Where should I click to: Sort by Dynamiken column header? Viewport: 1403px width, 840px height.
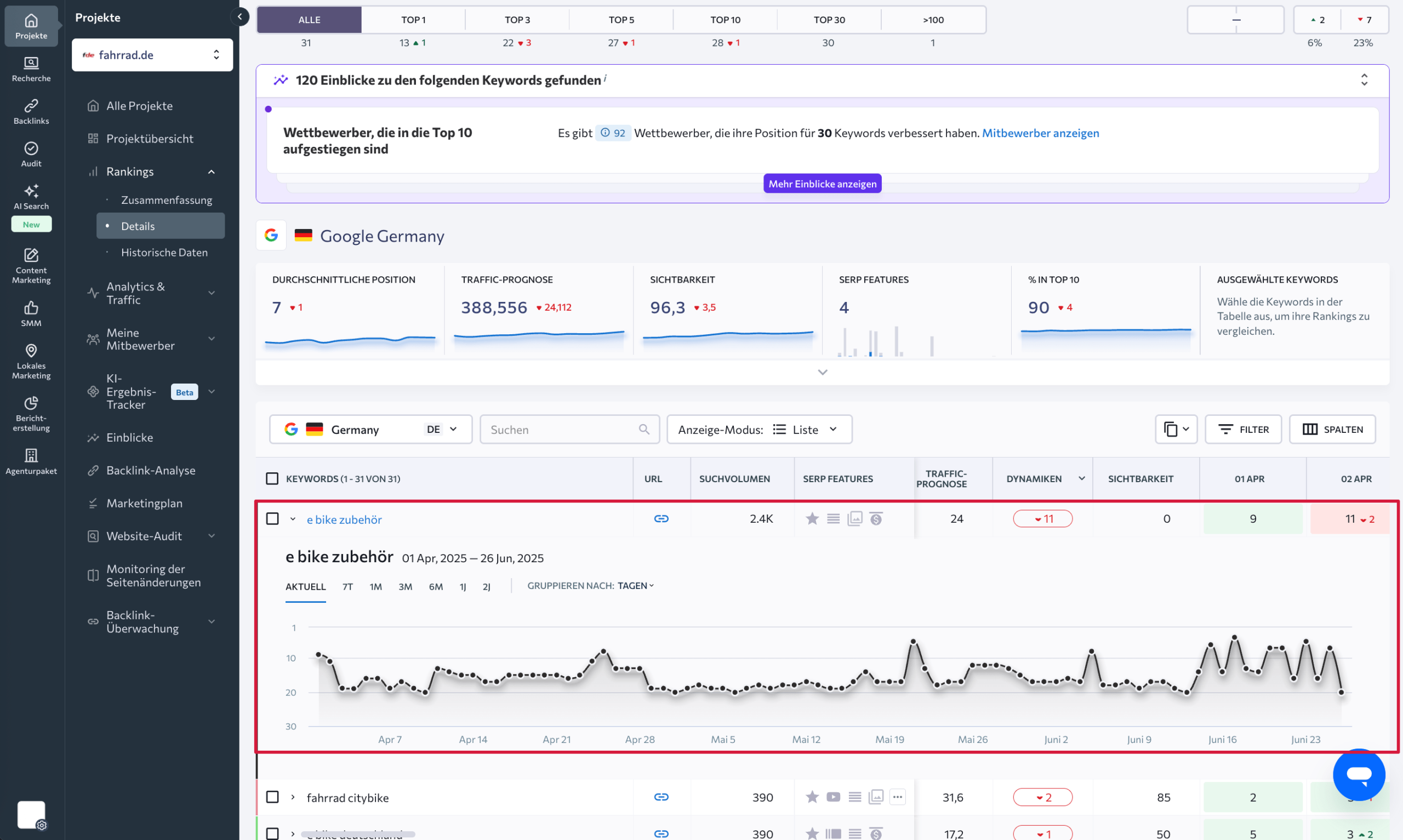(x=1042, y=478)
